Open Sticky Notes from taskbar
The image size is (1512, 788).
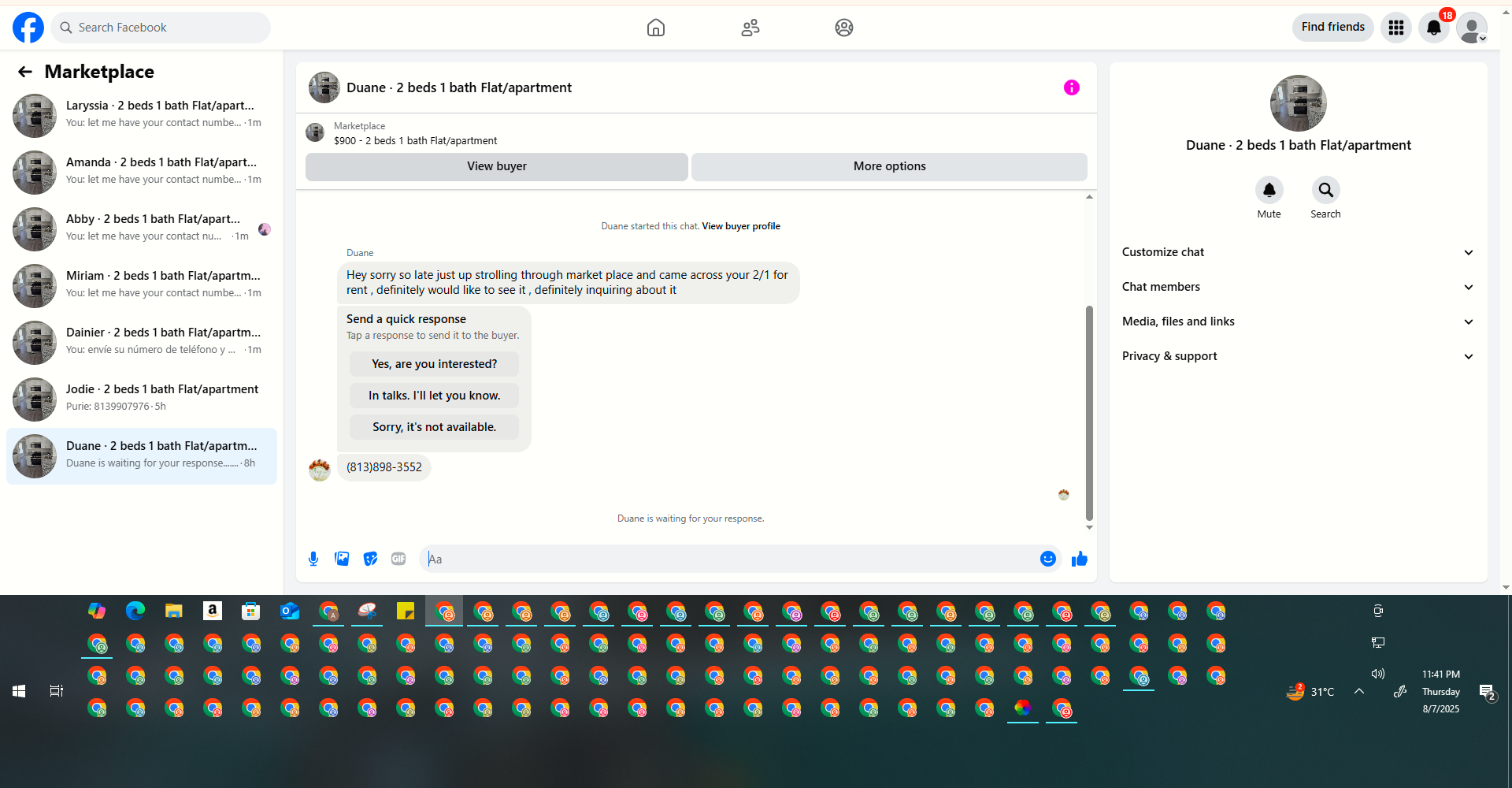coord(406,611)
